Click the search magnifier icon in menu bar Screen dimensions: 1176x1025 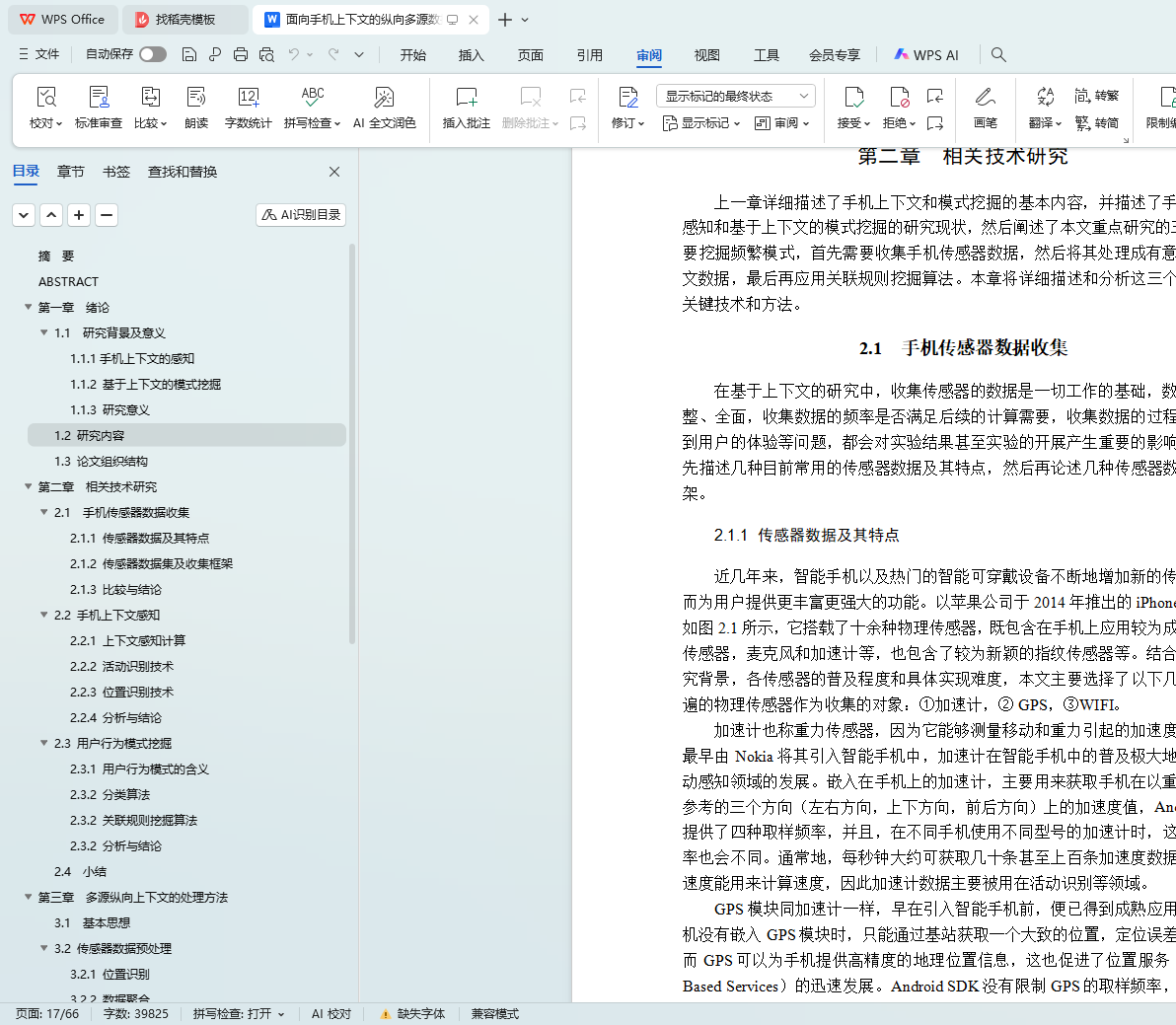[998, 54]
